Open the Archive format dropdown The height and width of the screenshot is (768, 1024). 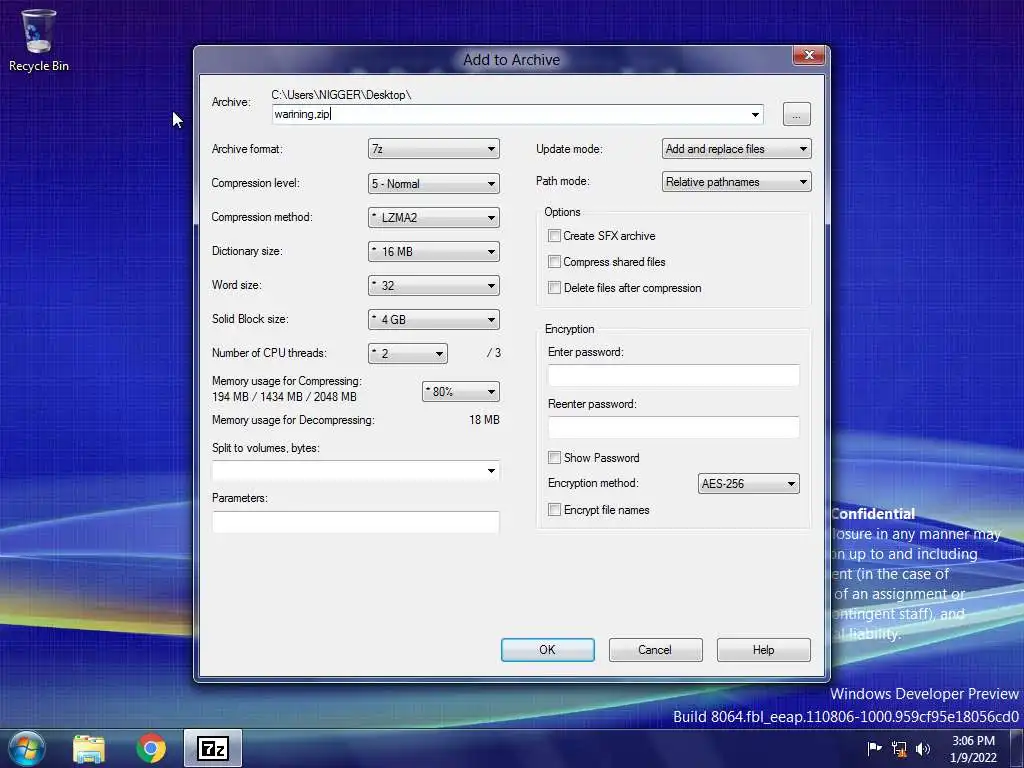(x=434, y=149)
